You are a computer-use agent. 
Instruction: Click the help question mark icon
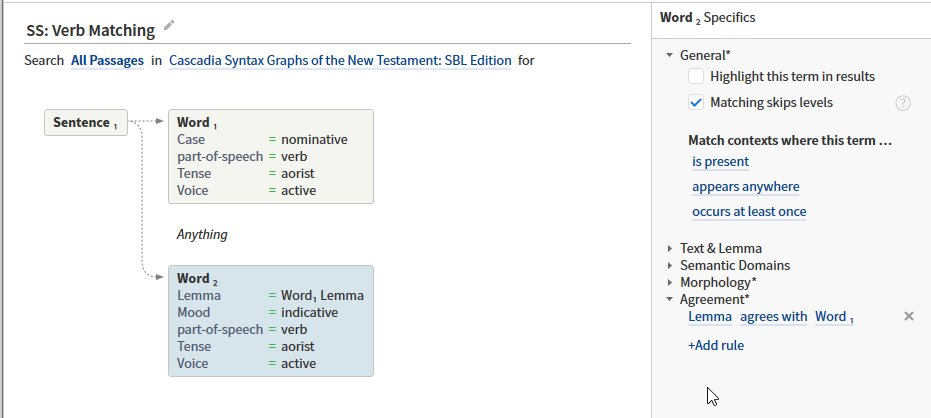click(902, 103)
